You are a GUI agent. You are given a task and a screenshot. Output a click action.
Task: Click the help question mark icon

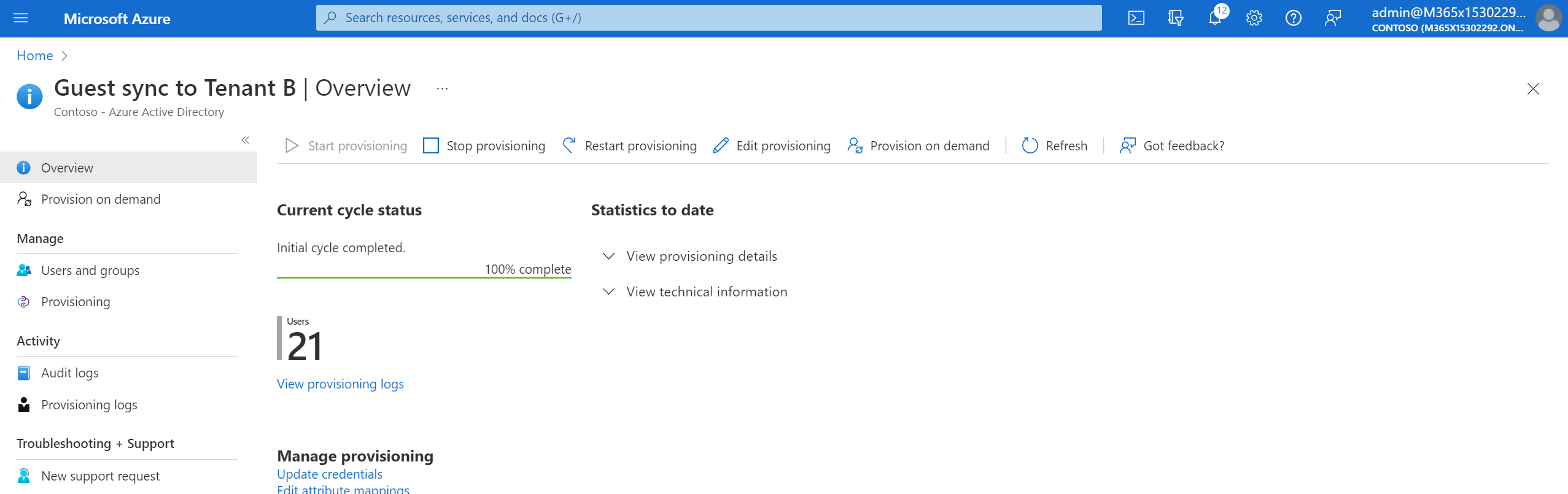(x=1293, y=18)
